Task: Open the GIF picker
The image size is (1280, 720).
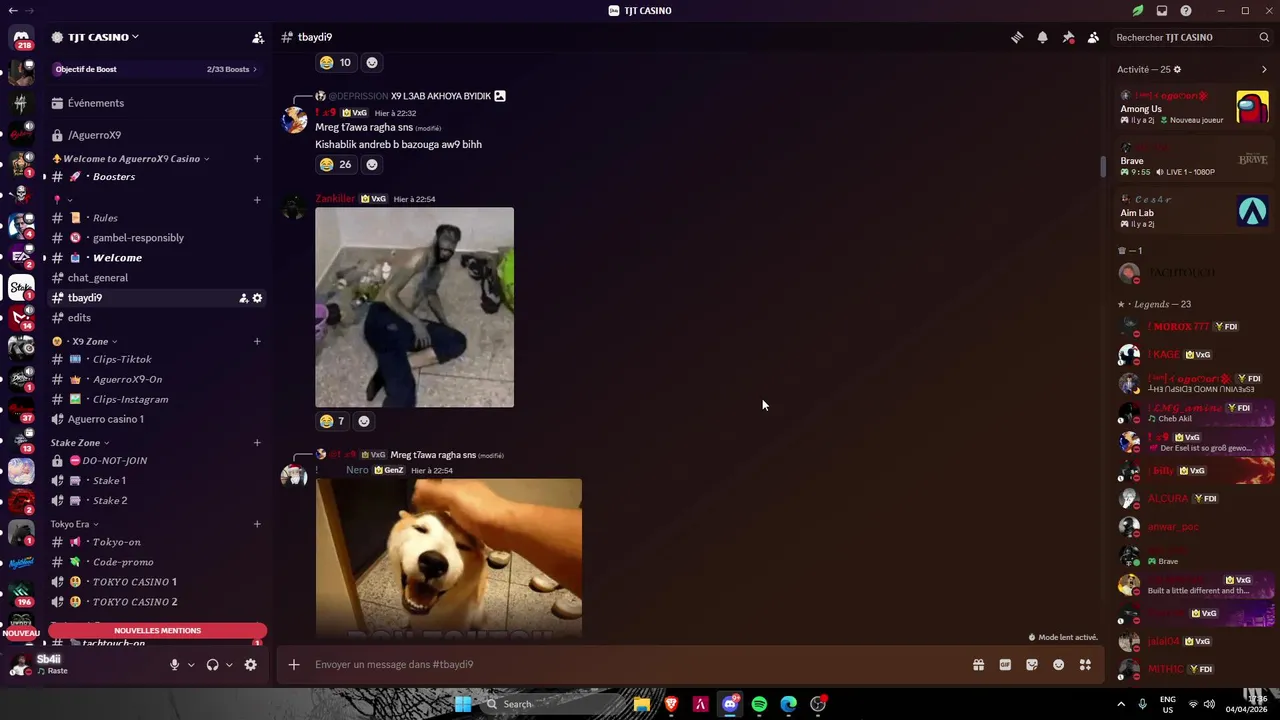Action: (1005, 665)
